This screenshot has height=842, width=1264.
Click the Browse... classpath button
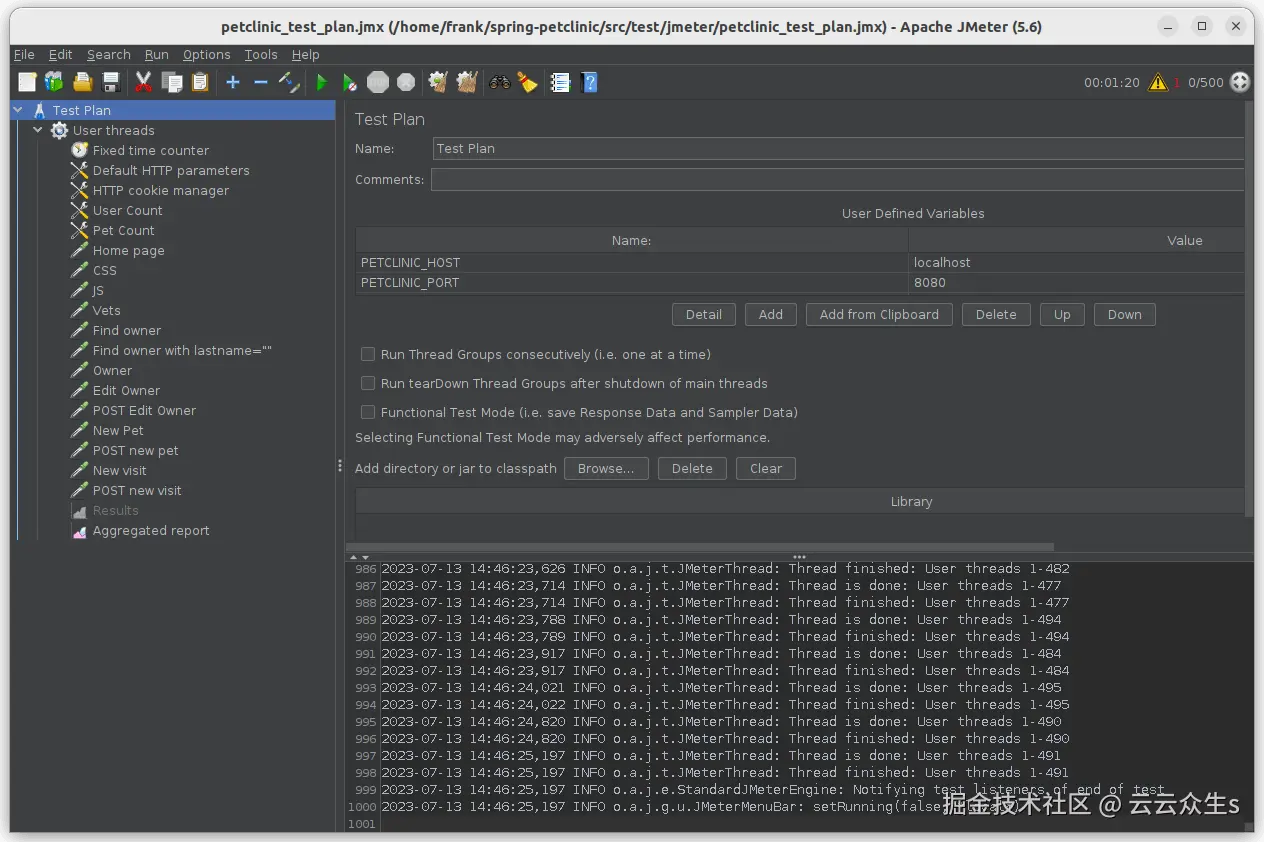coord(606,468)
